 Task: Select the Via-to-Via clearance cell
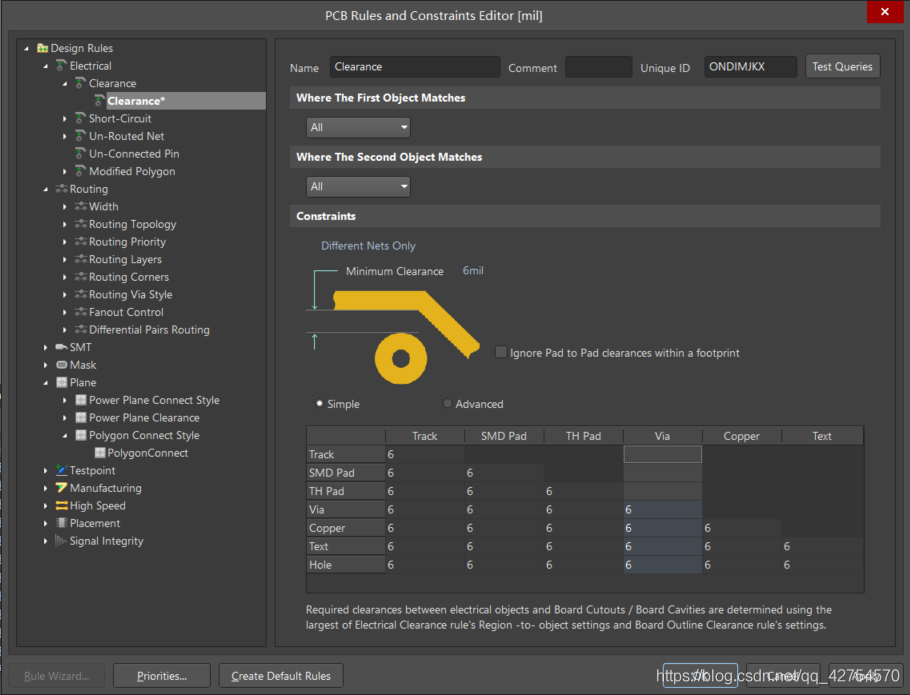(x=662, y=509)
